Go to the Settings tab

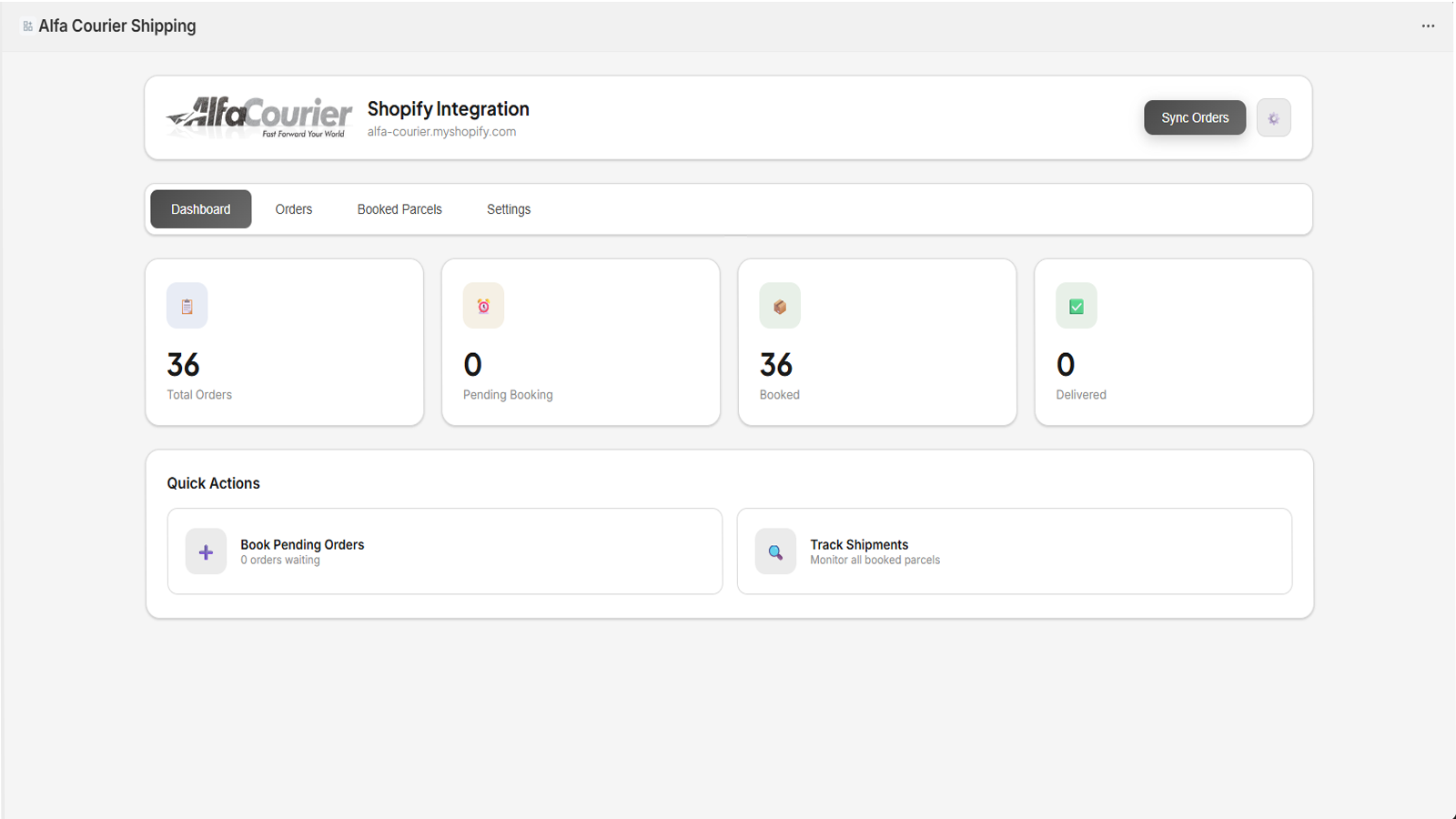[508, 209]
